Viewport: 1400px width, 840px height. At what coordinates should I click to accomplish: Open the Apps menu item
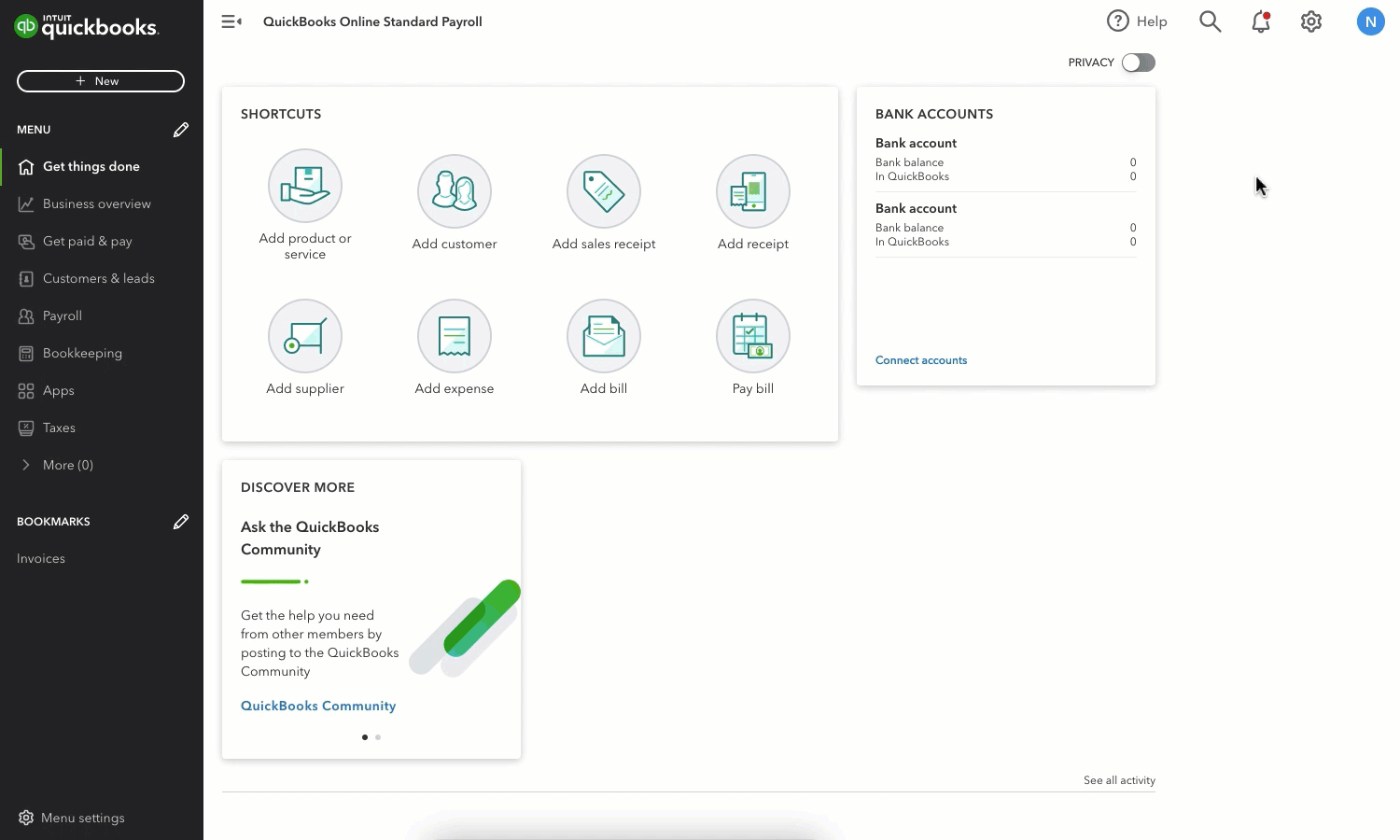[102, 390]
